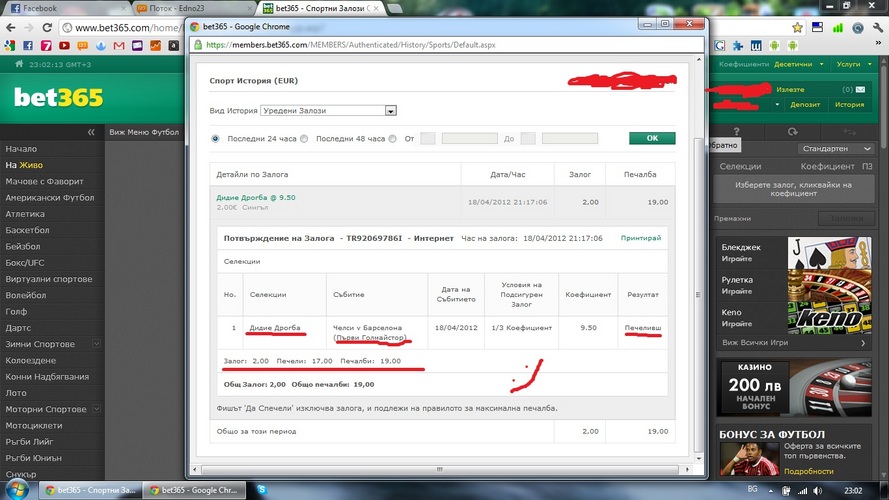The image size is (889, 500).
Task: Click the popup's vertical scrollbar thumb
Action: pyautogui.click(x=698, y=295)
